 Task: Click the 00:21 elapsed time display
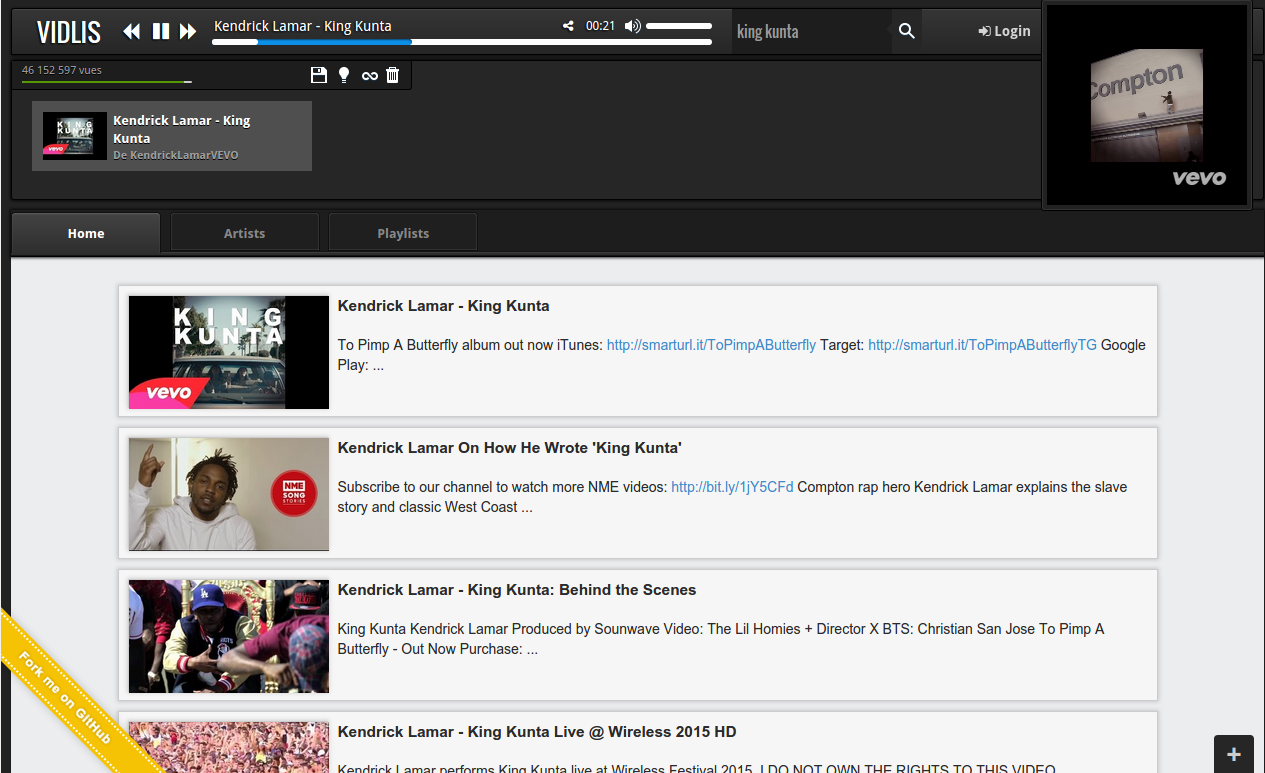click(600, 26)
